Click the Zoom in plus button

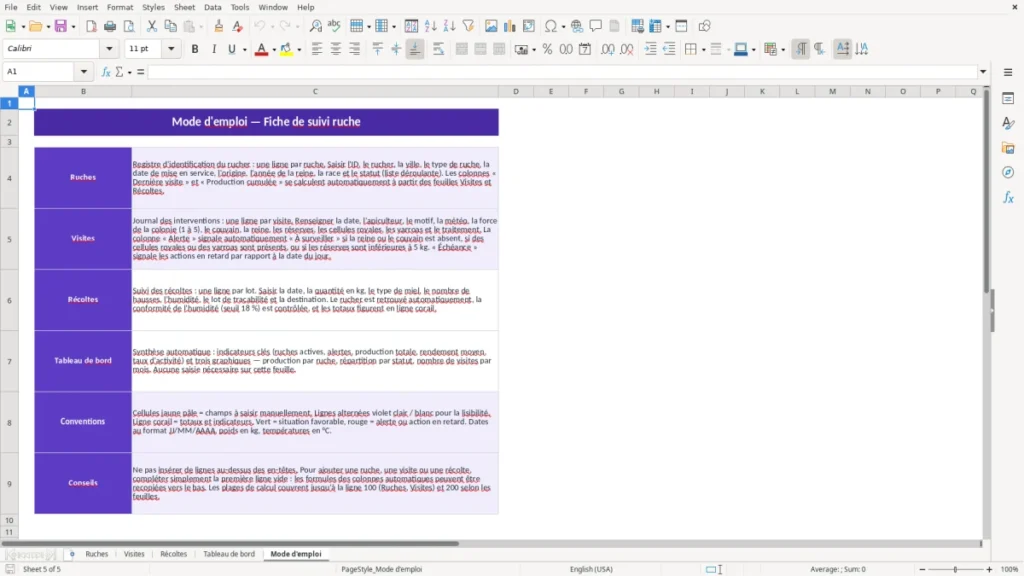tap(989, 569)
